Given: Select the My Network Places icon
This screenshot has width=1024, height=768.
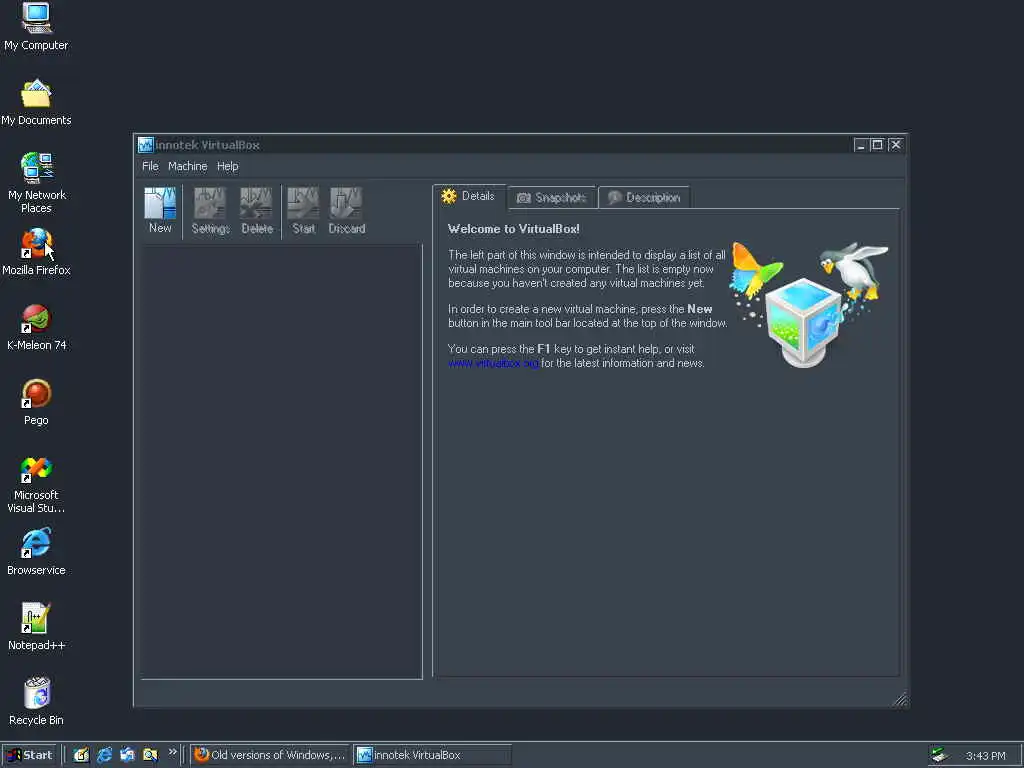Looking at the screenshot, I should pyautogui.click(x=37, y=183).
